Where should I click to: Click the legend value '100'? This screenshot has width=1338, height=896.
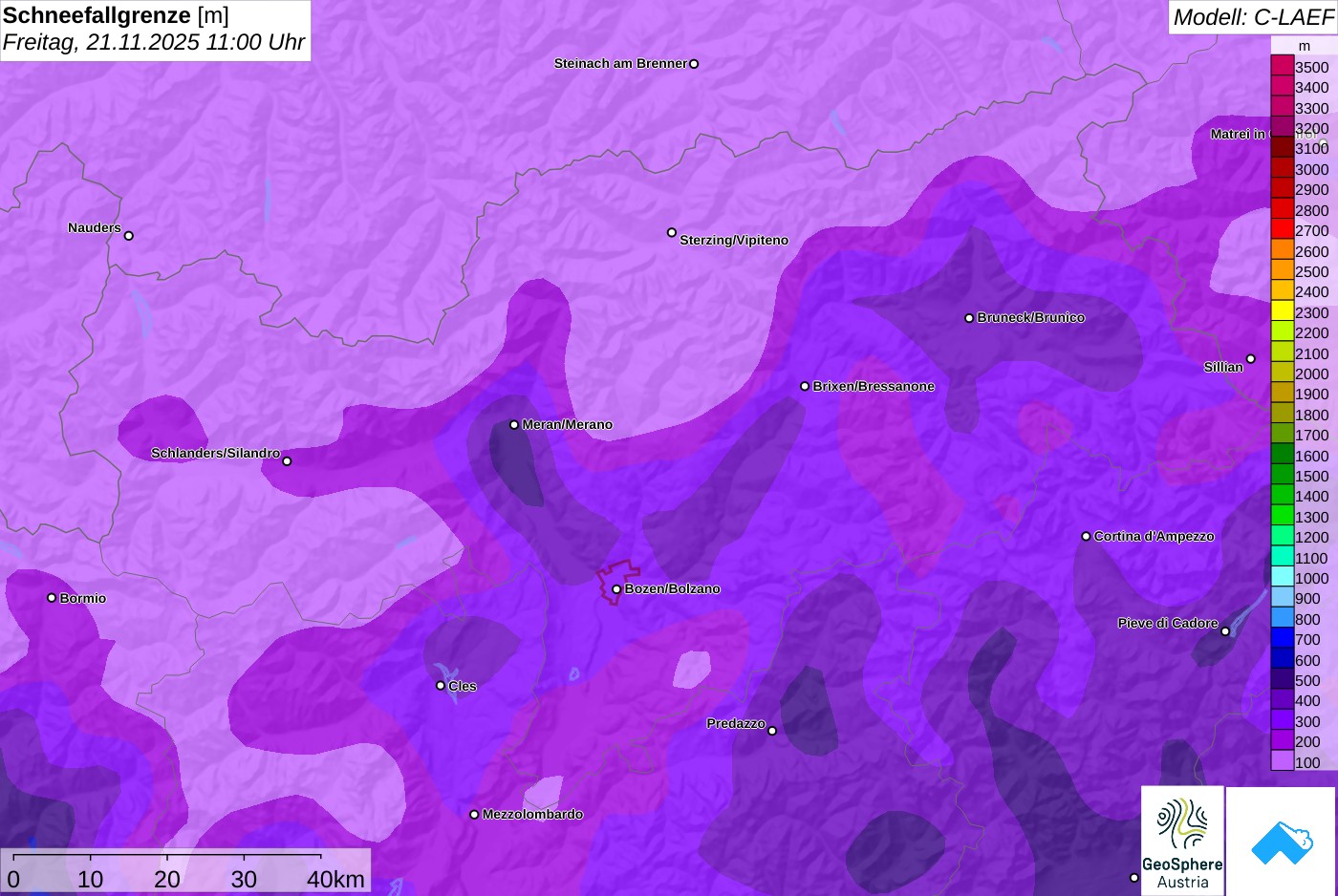coord(1307,763)
